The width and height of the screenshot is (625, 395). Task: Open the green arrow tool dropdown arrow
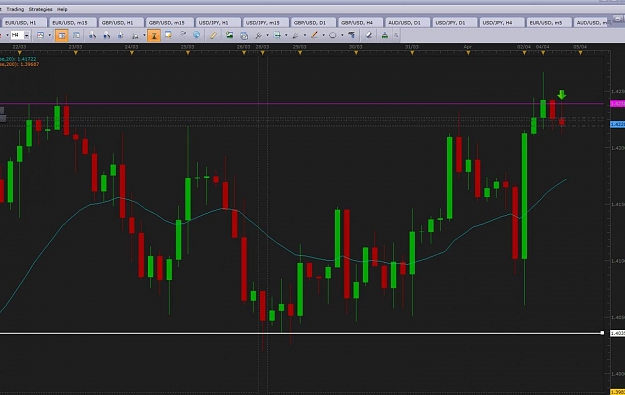pyautogui.click(x=286, y=35)
